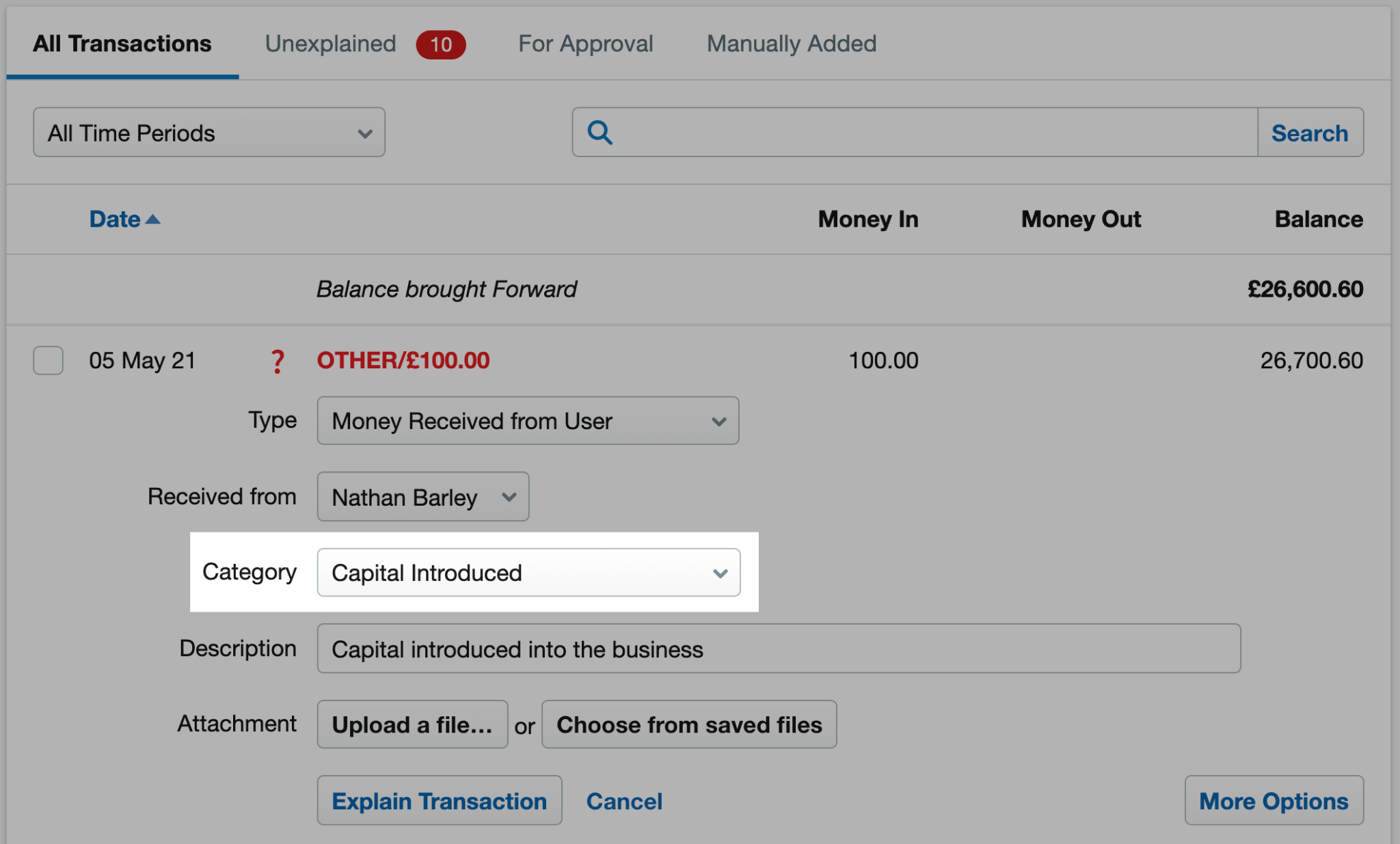Click the Money In column header

click(868, 219)
